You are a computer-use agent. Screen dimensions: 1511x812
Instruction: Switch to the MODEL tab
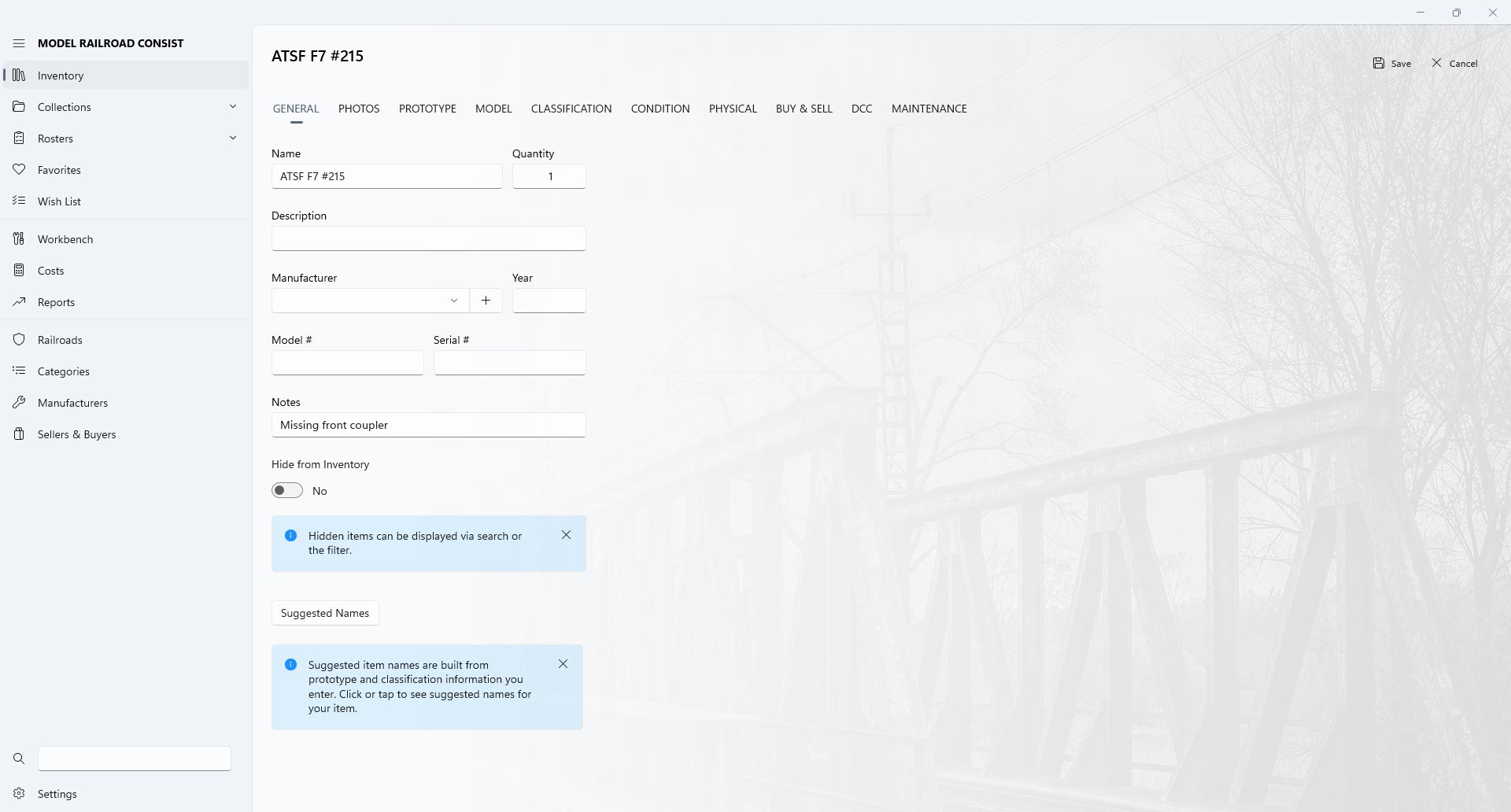tap(493, 109)
